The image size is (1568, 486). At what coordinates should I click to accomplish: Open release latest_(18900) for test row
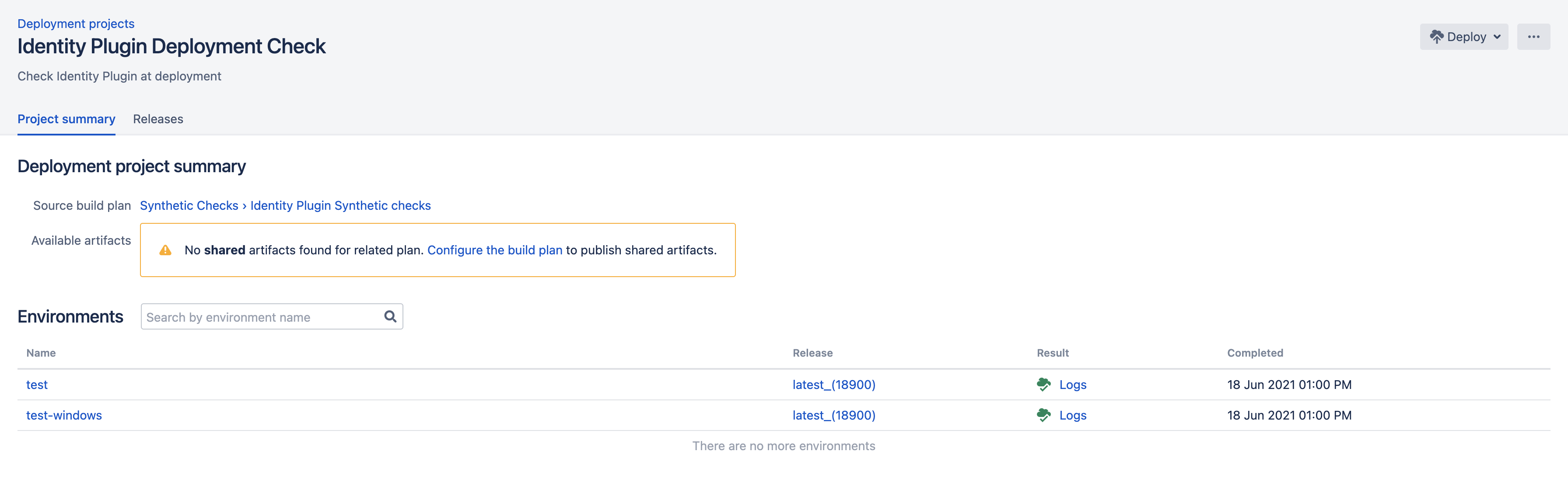834,385
